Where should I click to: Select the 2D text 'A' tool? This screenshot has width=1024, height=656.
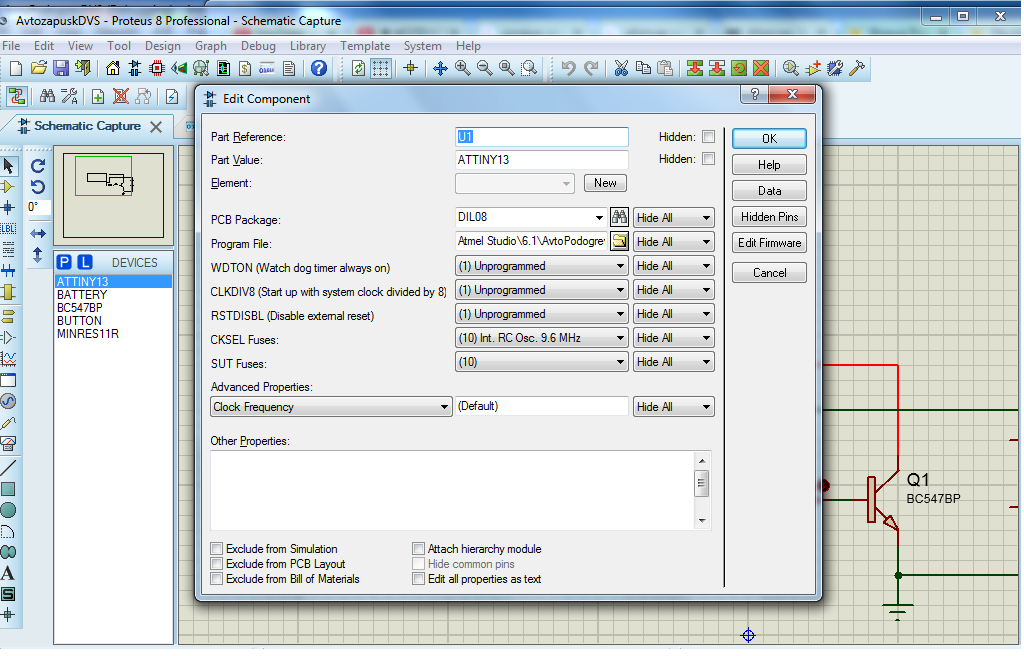coord(8,574)
